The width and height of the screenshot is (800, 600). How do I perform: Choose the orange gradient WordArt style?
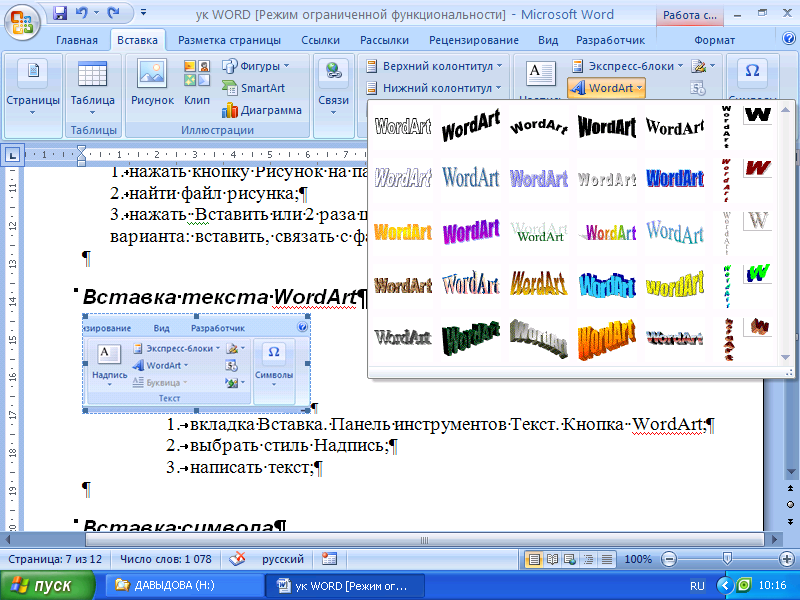[x=607, y=340]
